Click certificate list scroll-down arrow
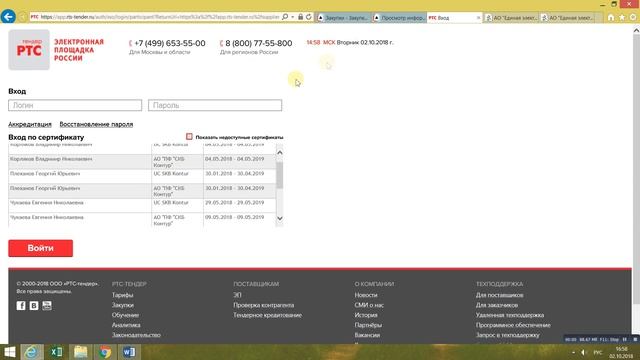 [280, 218]
